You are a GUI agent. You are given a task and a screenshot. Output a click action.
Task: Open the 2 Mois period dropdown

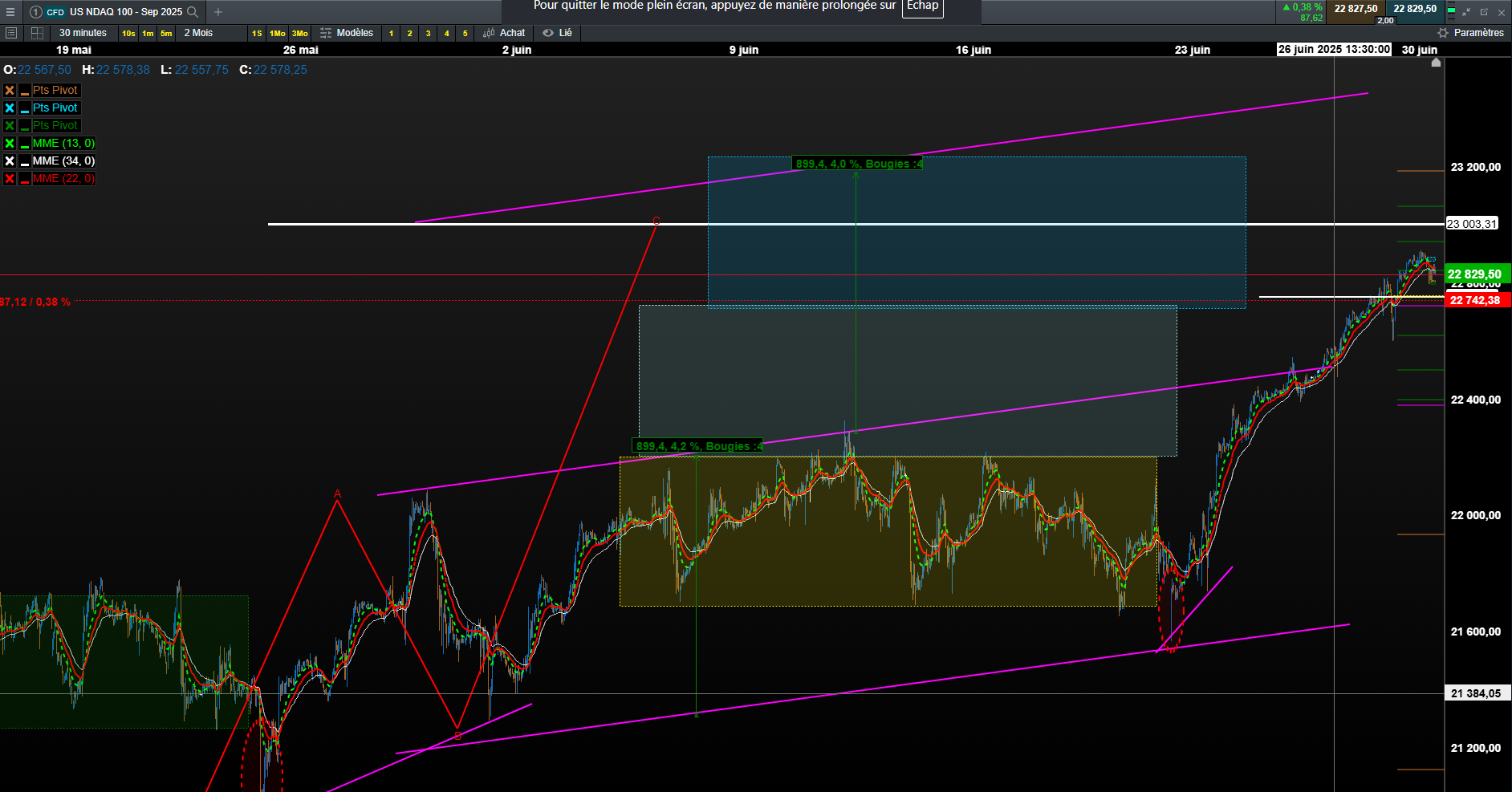coord(198,33)
